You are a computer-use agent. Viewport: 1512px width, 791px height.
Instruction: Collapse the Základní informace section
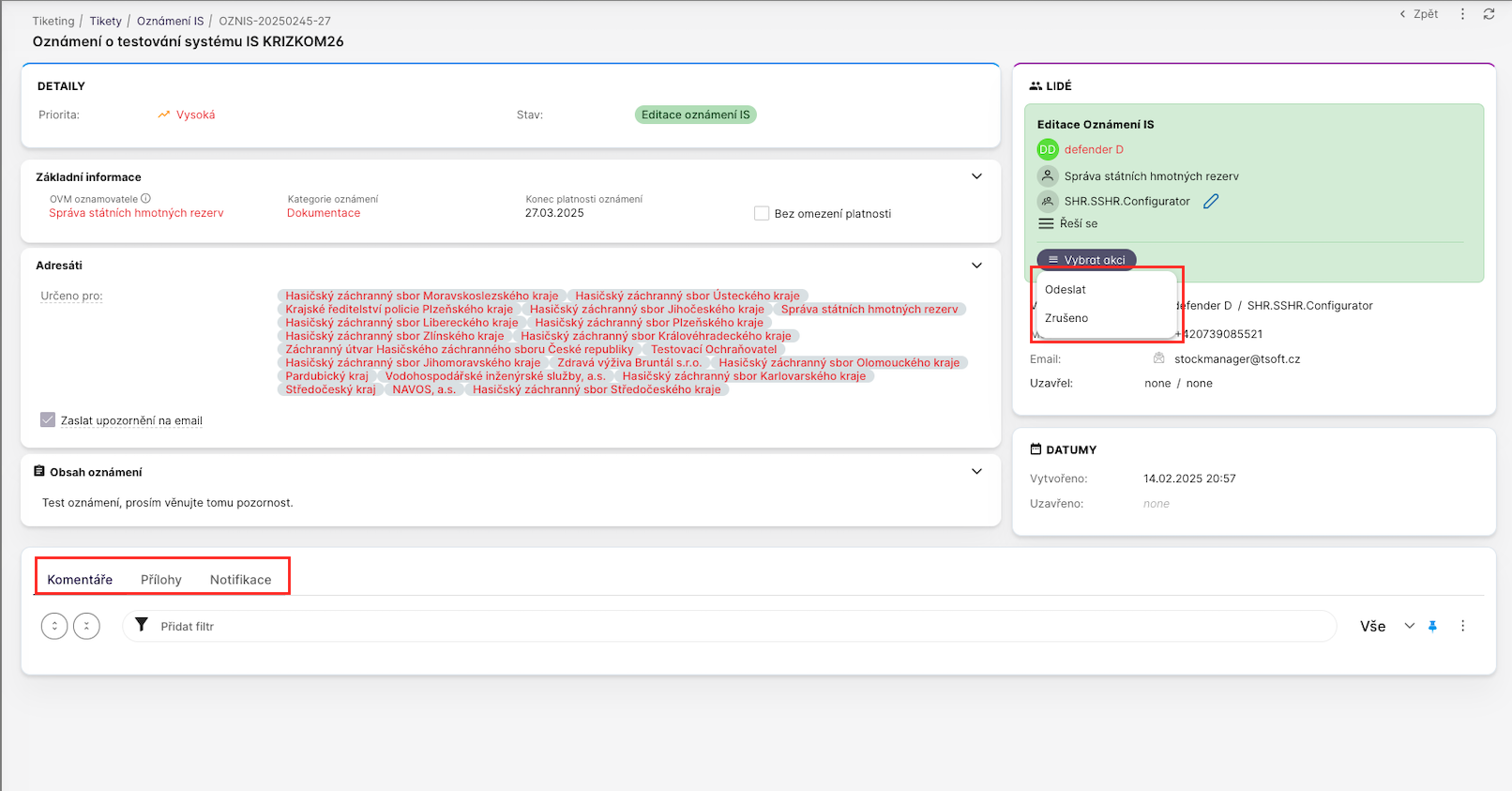976,176
